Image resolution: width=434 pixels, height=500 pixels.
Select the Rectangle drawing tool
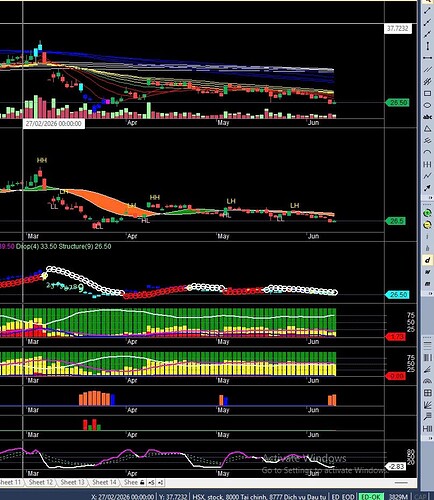427,93
